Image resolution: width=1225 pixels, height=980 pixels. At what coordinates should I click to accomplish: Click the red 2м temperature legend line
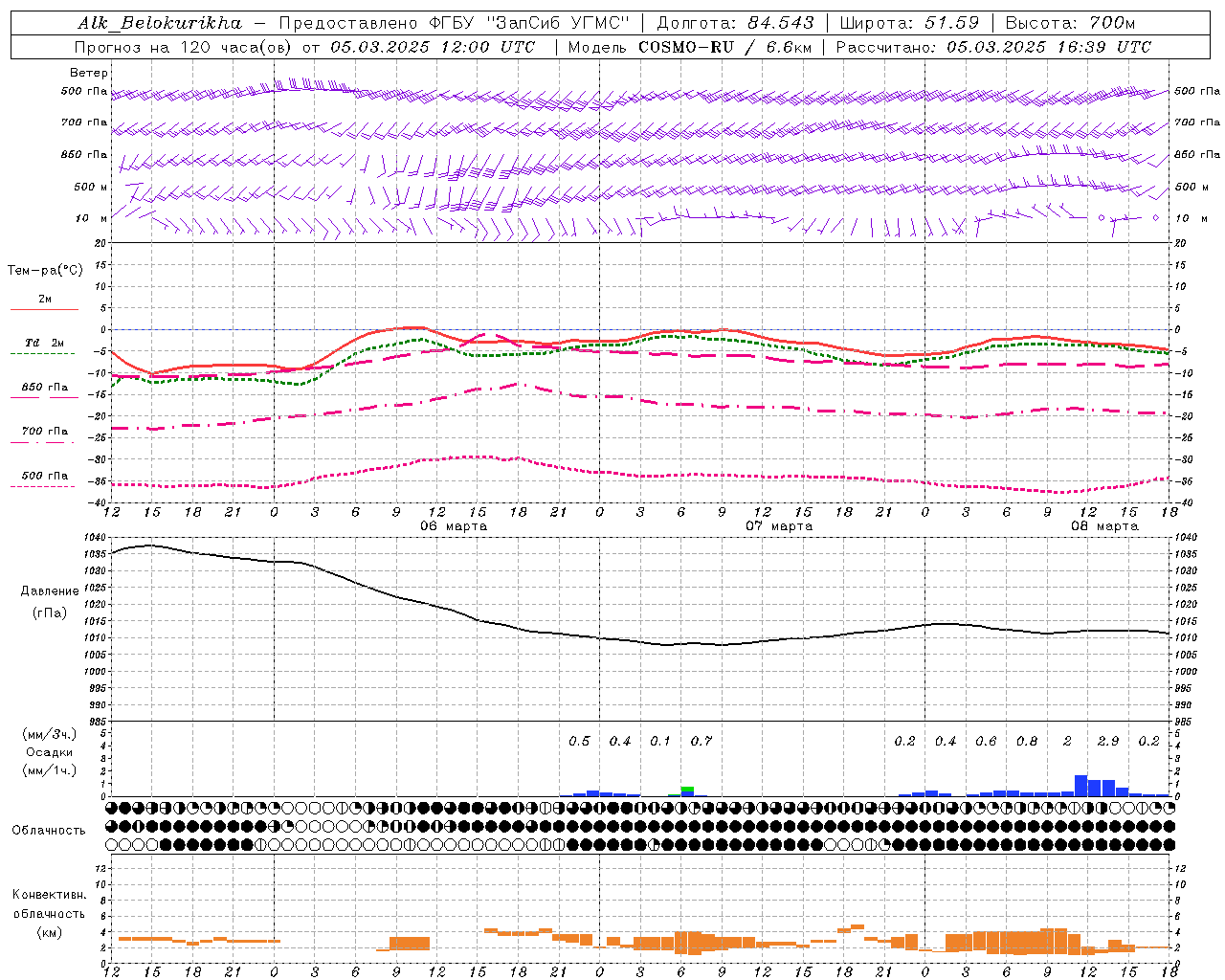pos(44,309)
